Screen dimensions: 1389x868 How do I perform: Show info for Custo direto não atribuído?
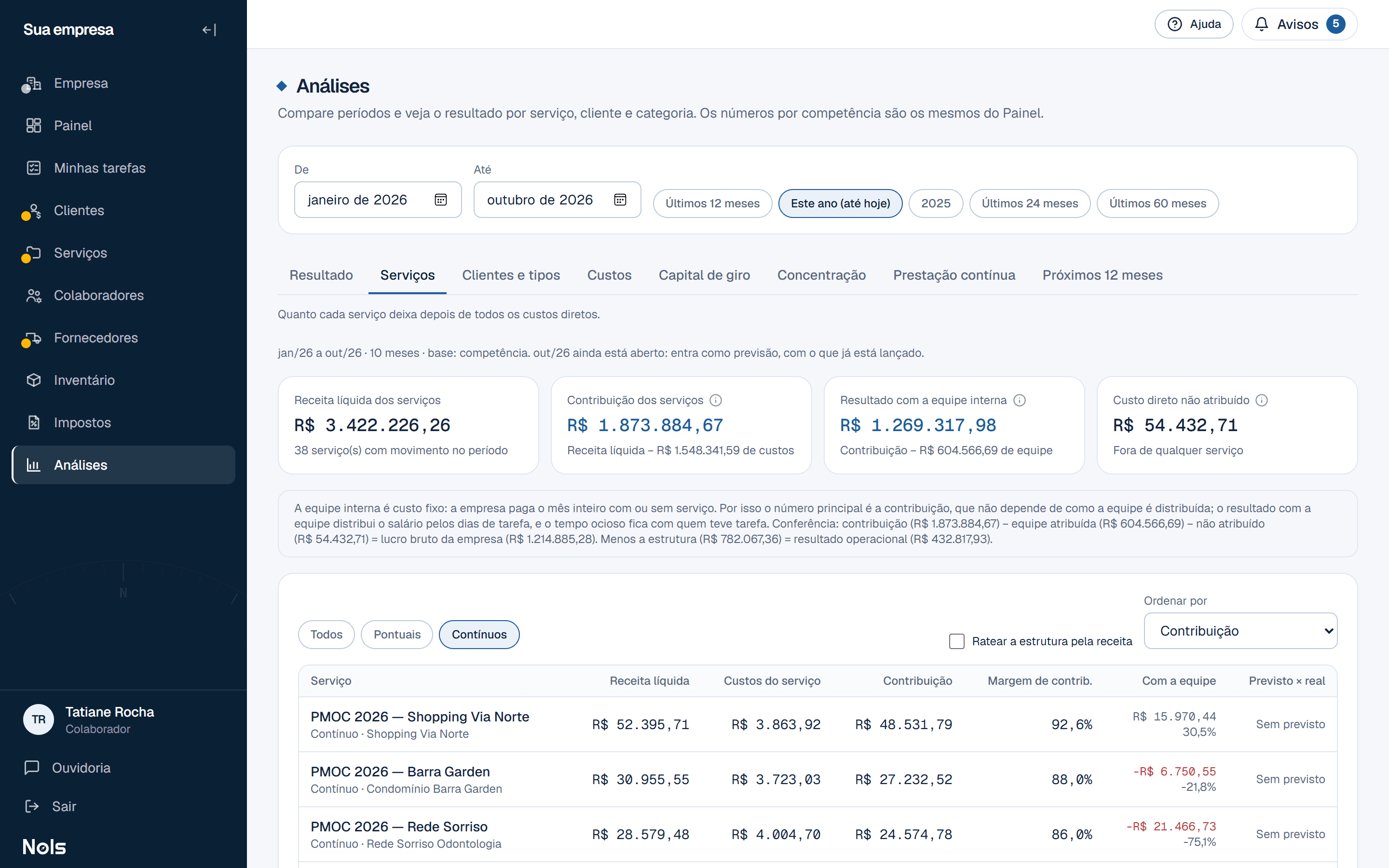click(x=1262, y=400)
